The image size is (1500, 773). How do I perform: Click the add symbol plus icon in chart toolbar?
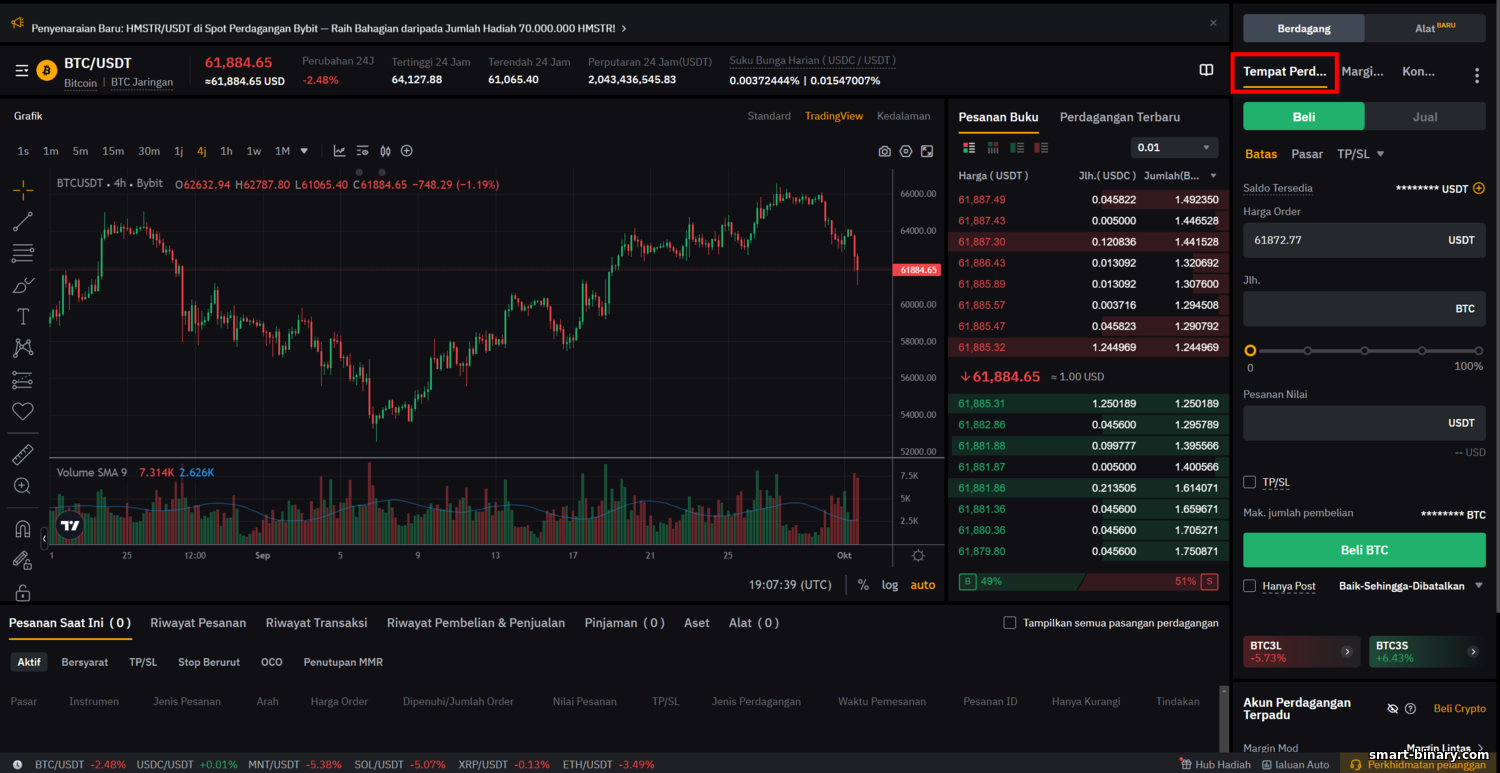point(407,151)
